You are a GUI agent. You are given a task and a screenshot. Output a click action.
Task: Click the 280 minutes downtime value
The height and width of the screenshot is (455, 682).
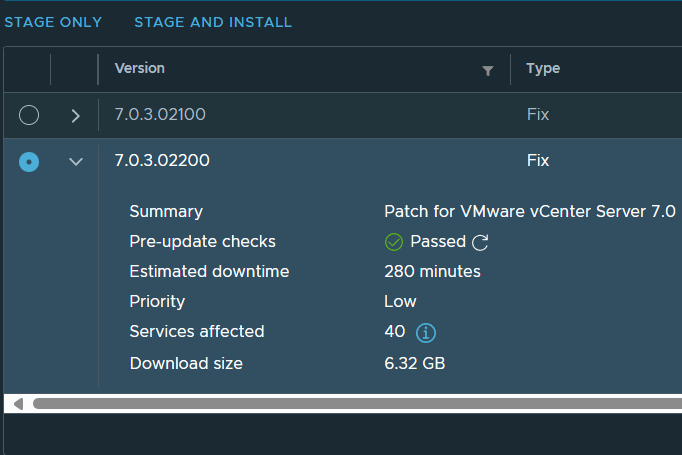tap(432, 272)
